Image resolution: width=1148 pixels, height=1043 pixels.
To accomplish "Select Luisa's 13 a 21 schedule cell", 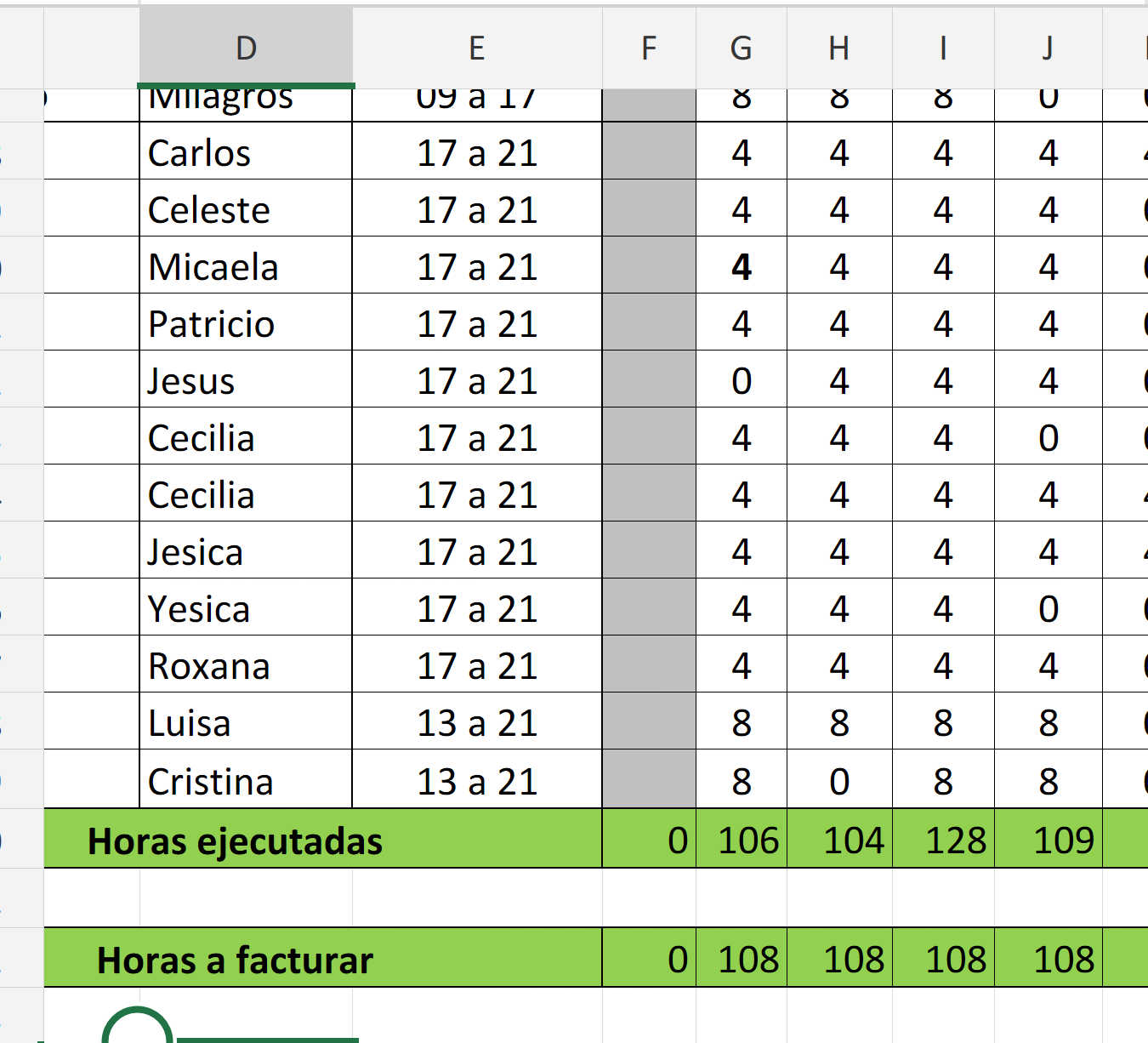I will (477, 723).
